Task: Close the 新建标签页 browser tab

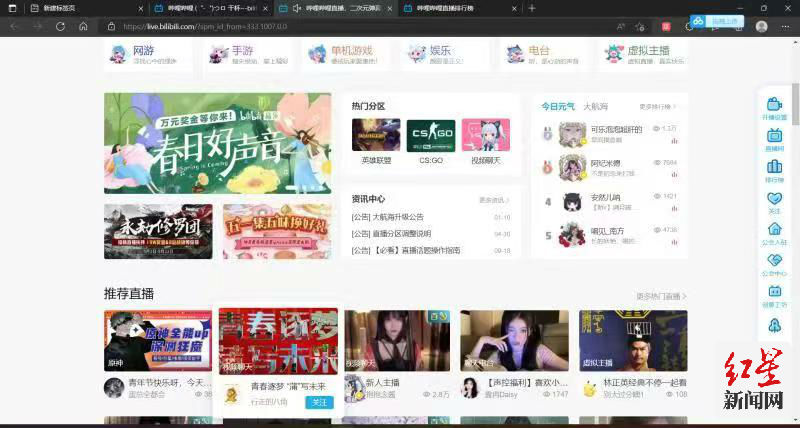Action: 141,9
